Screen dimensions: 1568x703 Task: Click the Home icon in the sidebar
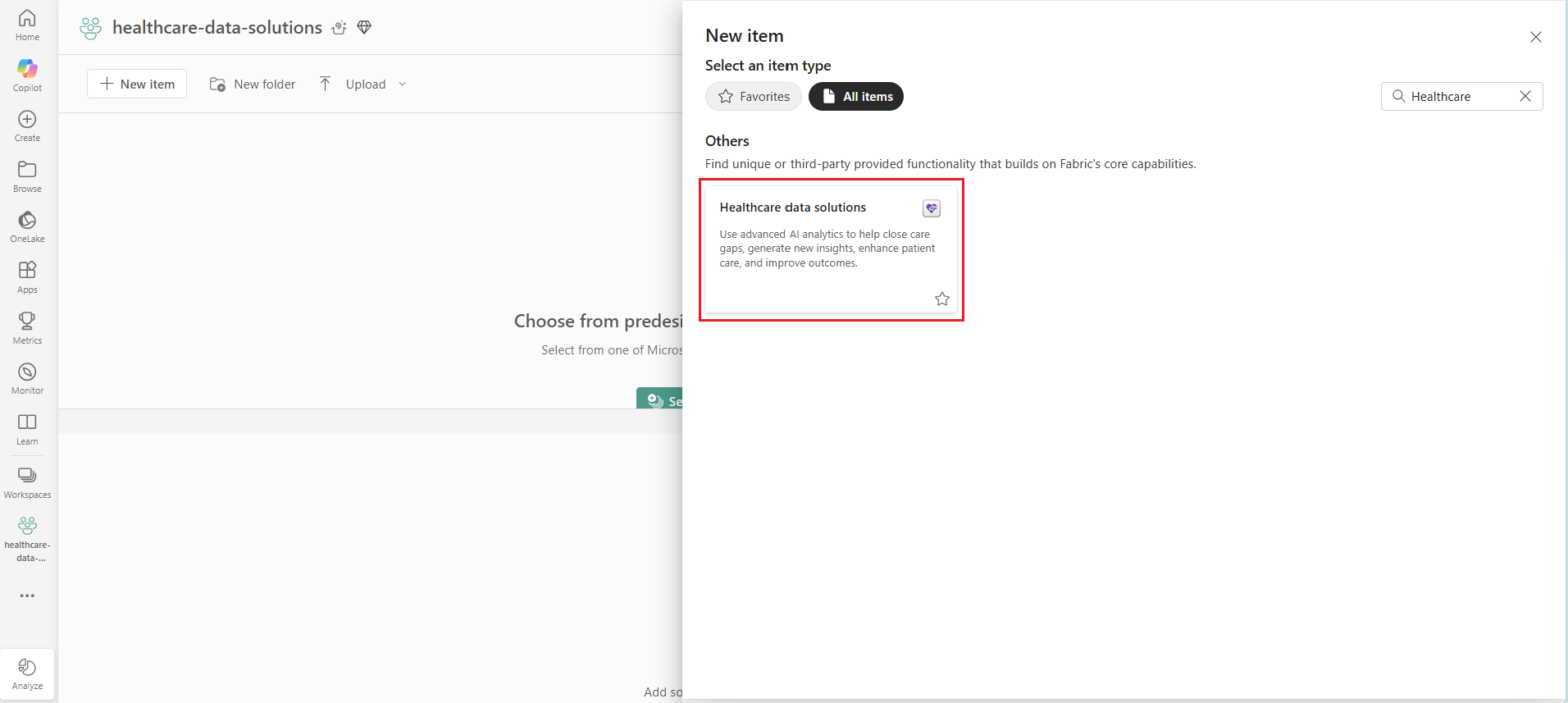tap(27, 25)
